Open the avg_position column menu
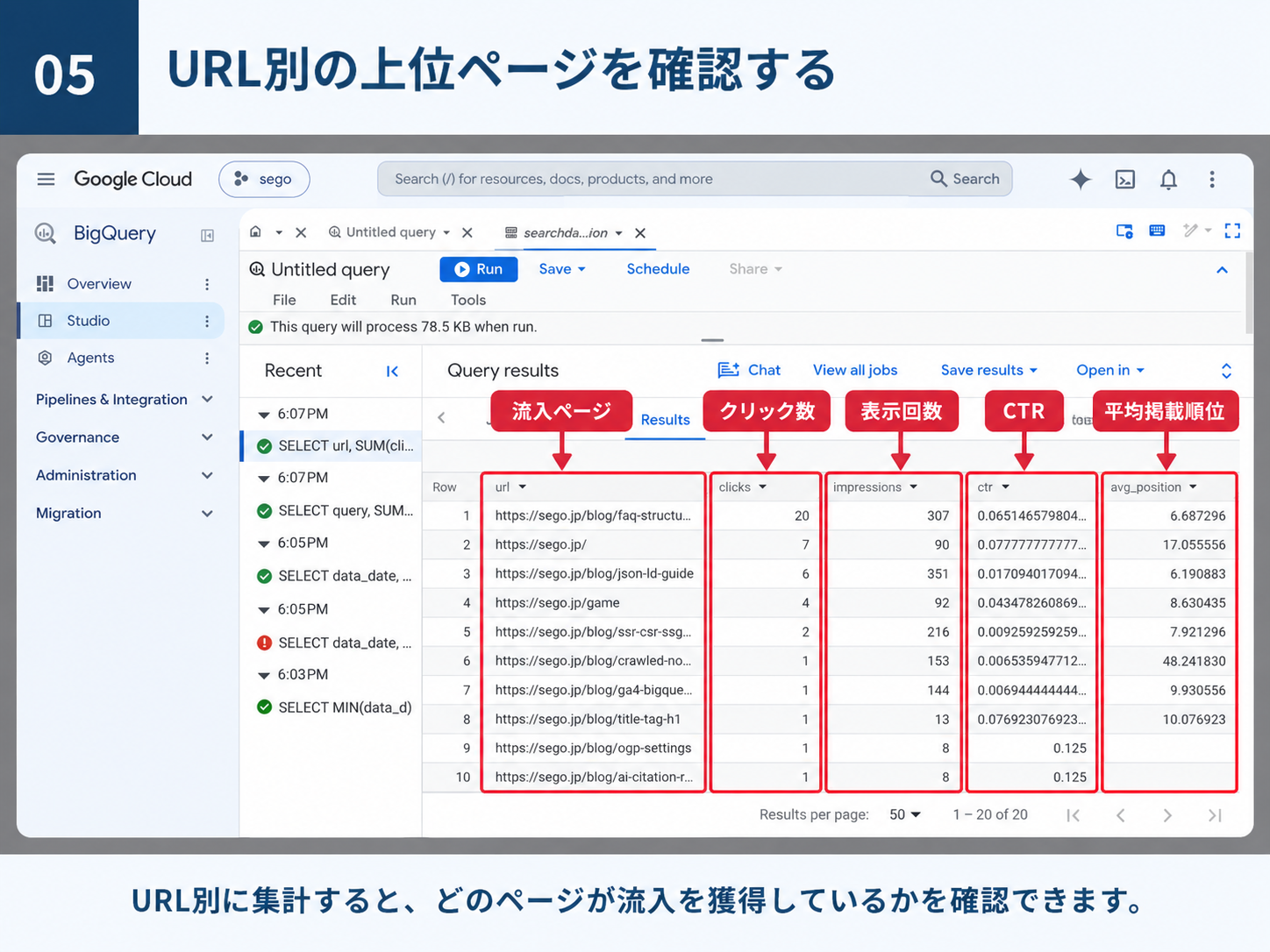Screen dimensions: 1270x952 tap(1193, 487)
